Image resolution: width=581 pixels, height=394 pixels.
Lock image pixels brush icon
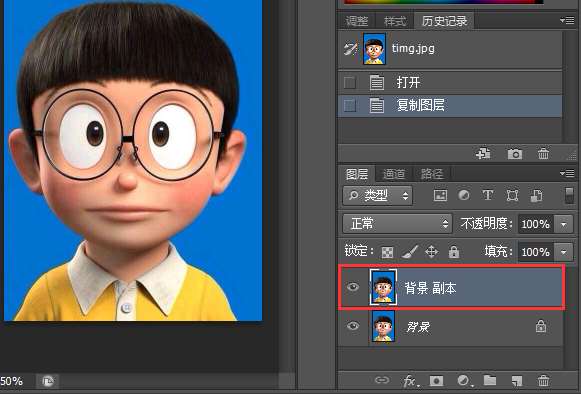[410, 252]
